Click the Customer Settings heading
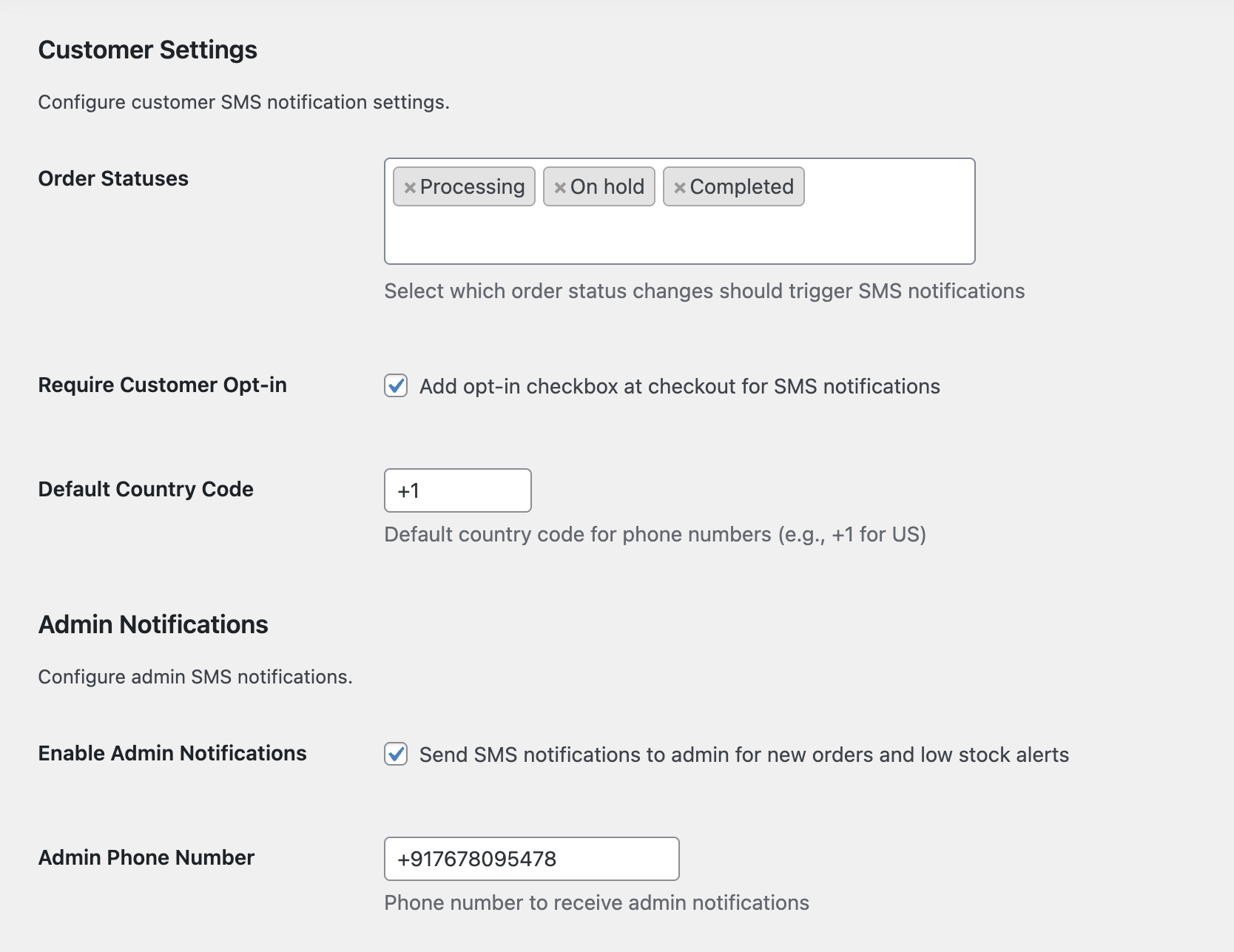The image size is (1234, 952). pyautogui.click(x=148, y=50)
